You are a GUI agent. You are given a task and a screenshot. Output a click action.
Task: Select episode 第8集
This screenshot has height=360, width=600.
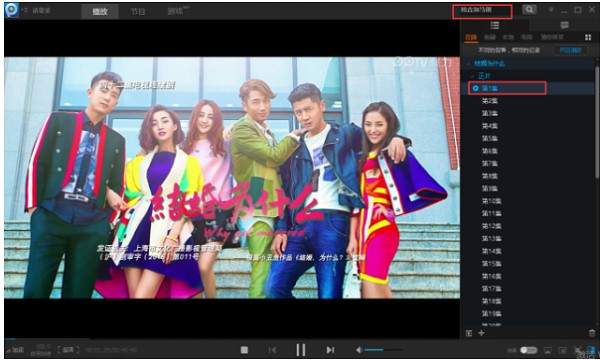489,176
